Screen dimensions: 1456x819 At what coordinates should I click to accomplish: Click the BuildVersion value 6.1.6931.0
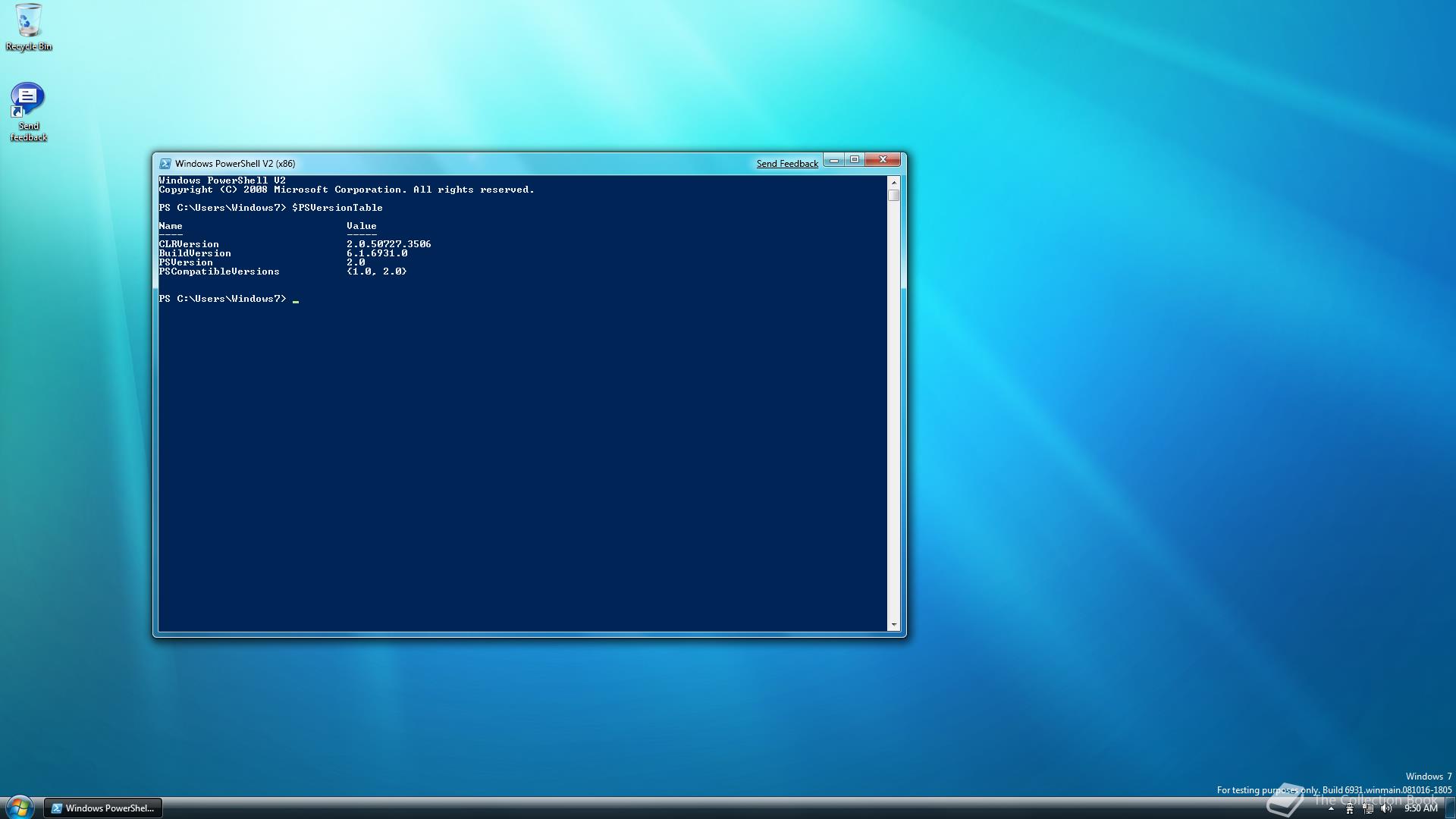(377, 253)
